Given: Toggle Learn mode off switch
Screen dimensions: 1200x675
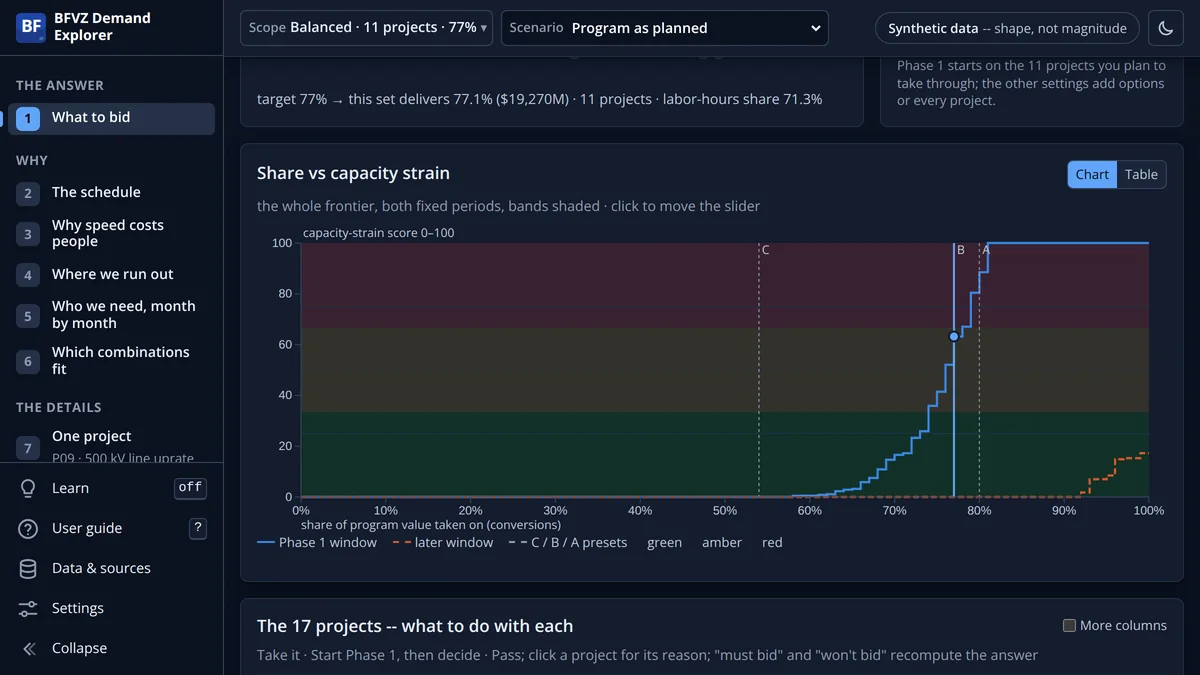Looking at the screenshot, I should pyautogui.click(x=190, y=488).
